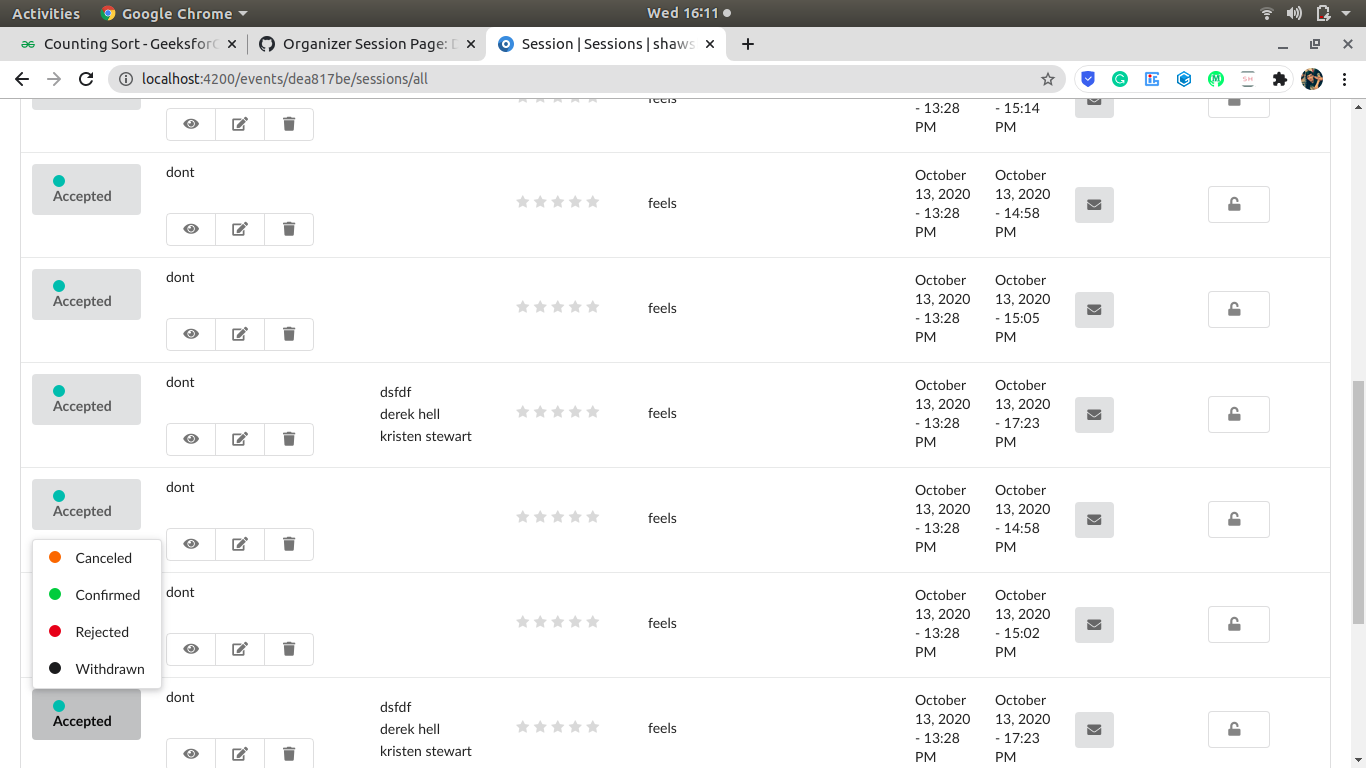The width and height of the screenshot is (1366, 768).
Task: Bookmark this page with the star icon
Action: click(1048, 79)
